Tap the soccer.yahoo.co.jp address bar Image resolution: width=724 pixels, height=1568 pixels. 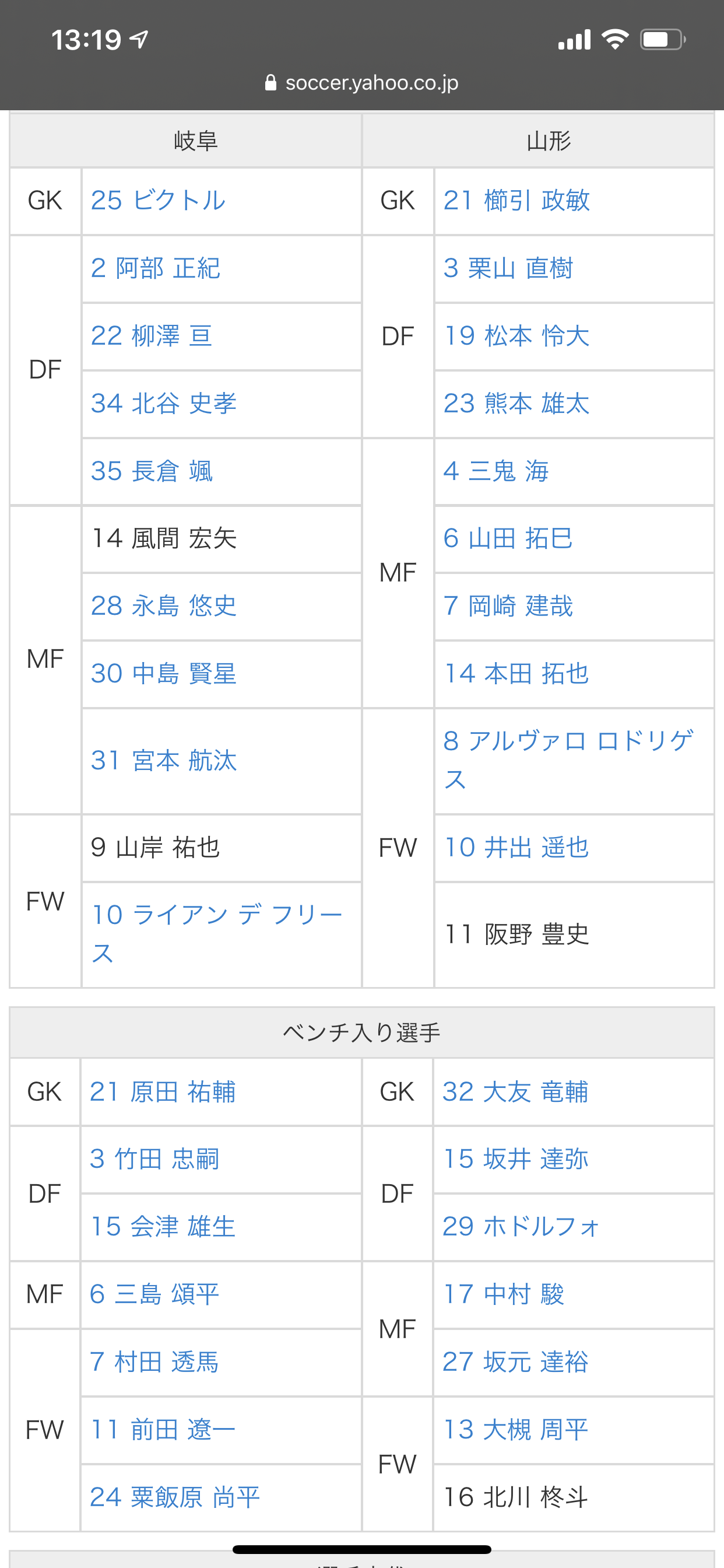(x=371, y=83)
